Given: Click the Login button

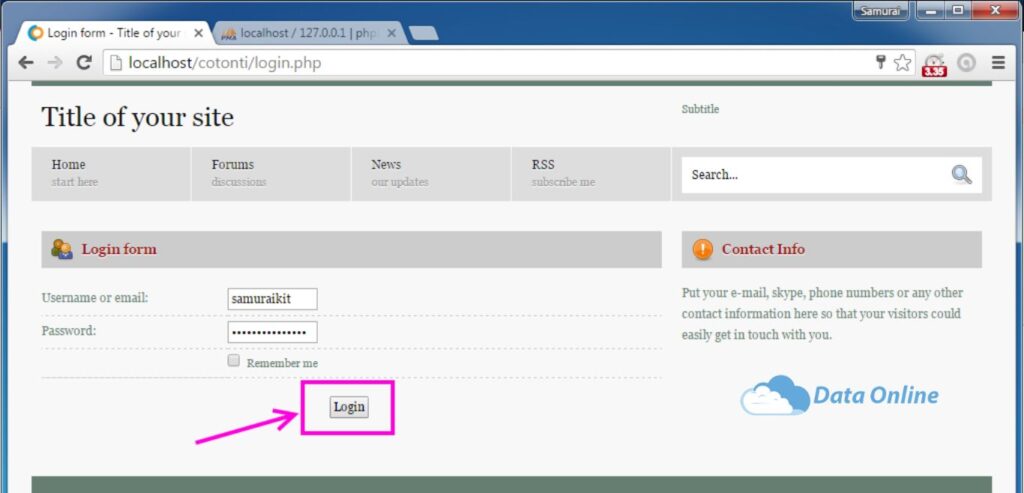Looking at the screenshot, I should (x=349, y=407).
